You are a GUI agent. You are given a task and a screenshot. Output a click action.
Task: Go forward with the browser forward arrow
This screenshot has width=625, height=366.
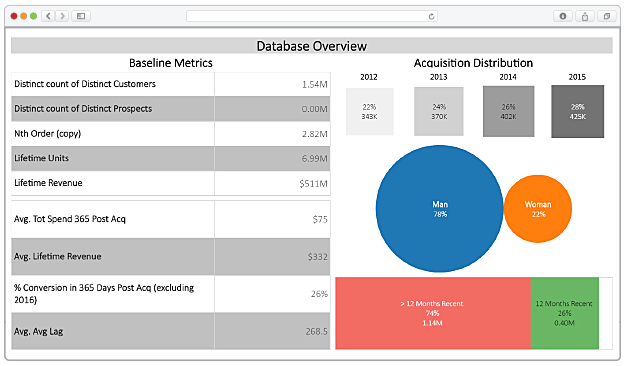coord(62,16)
